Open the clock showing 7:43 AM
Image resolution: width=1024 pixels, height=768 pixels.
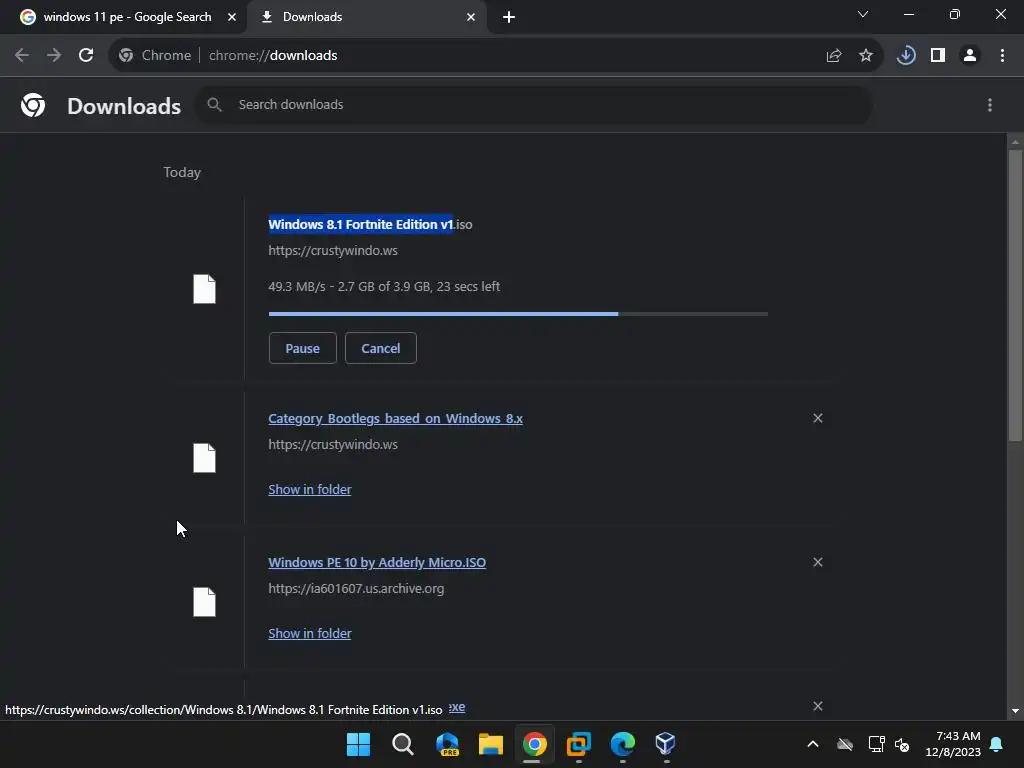click(953, 744)
